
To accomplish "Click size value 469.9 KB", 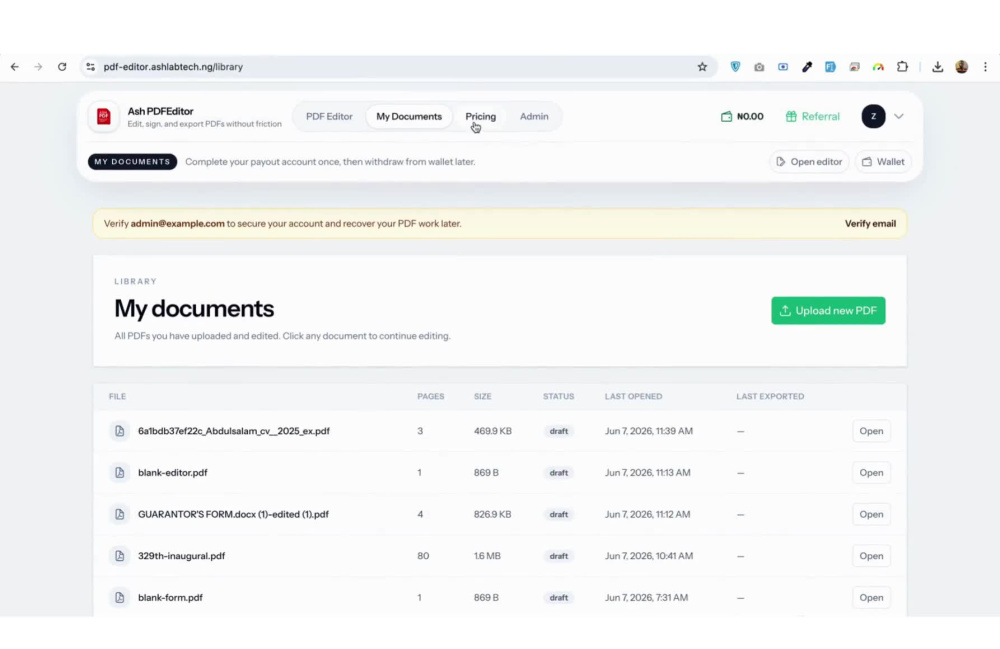I will (492, 431).
